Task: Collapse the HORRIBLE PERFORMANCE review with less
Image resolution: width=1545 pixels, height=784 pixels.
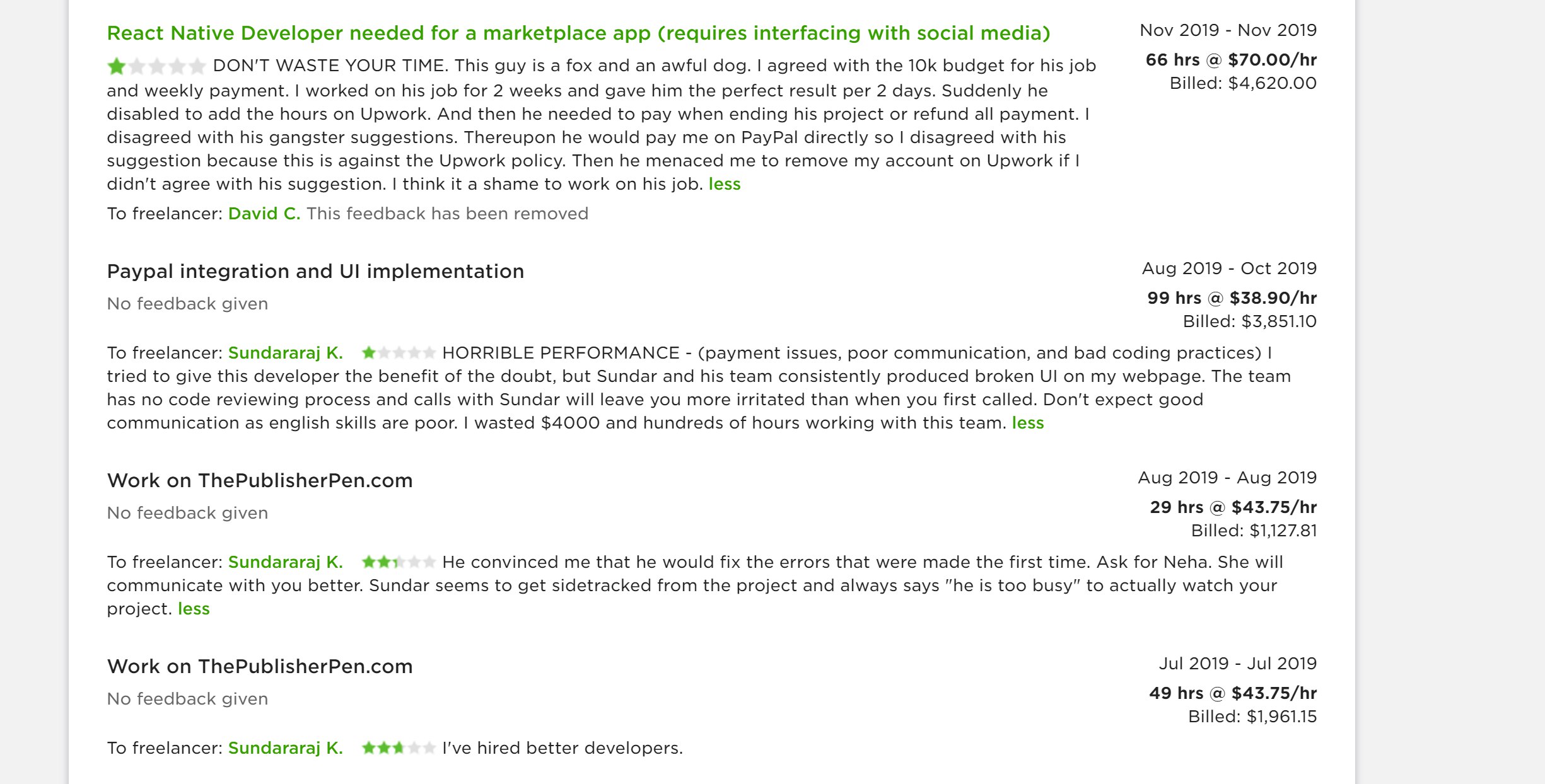Action: pyautogui.click(x=1028, y=423)
